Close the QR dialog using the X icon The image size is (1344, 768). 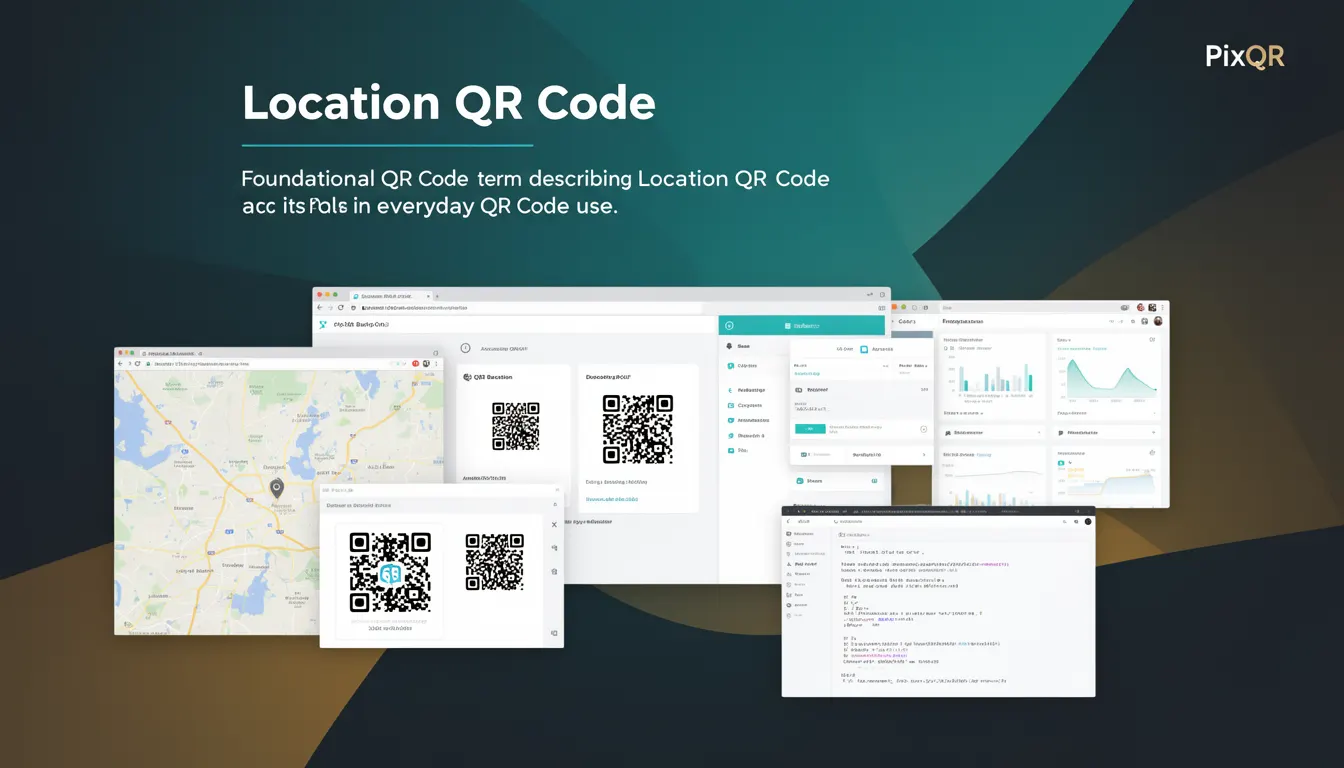pyautogui.click(x=554, y=524)
